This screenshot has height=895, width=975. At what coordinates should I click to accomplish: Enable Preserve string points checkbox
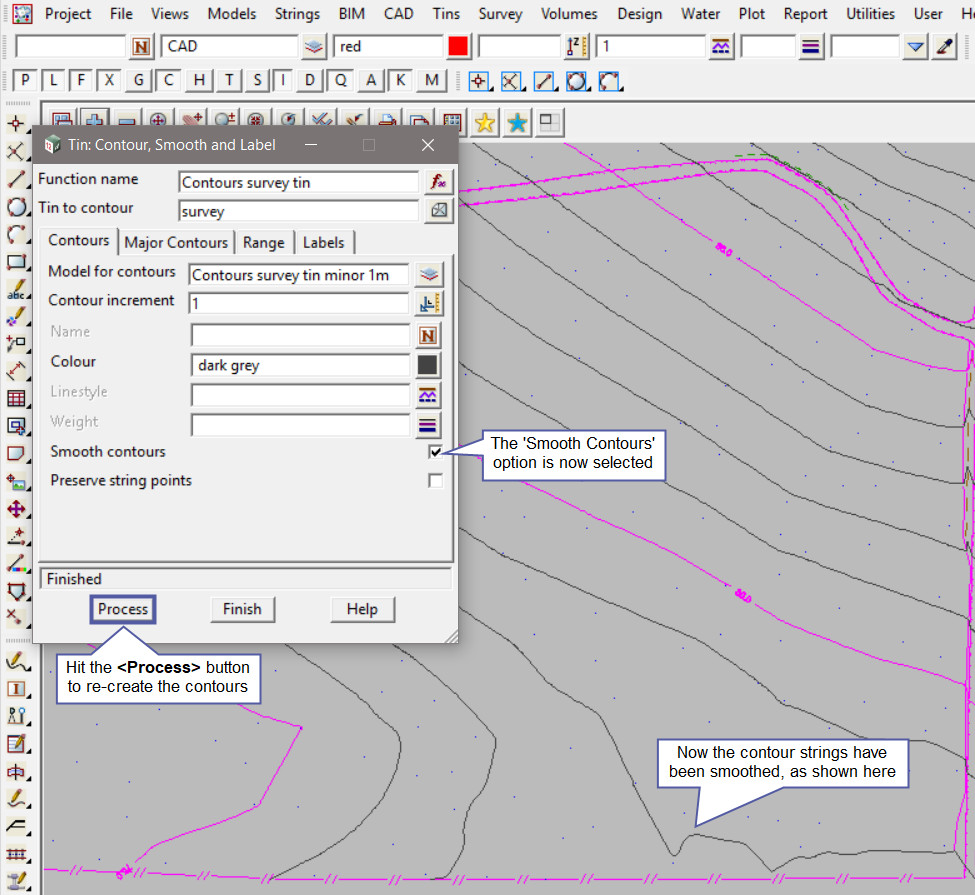pyautogui.click(x=435, y=481)
